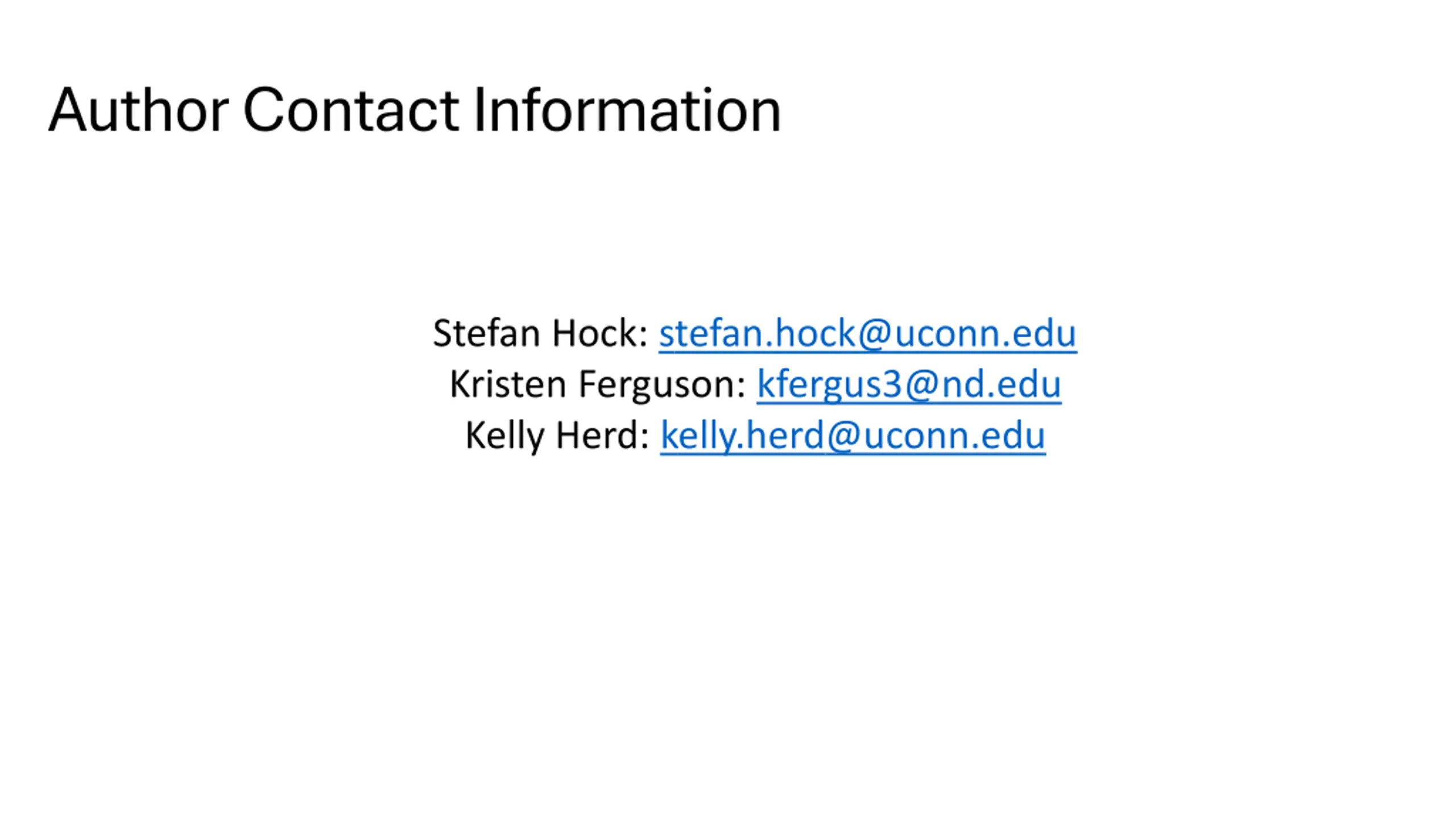Click the surname "Ferguson:" label
This screenshot has height=819, width=1456.
[x=662, y=384]
